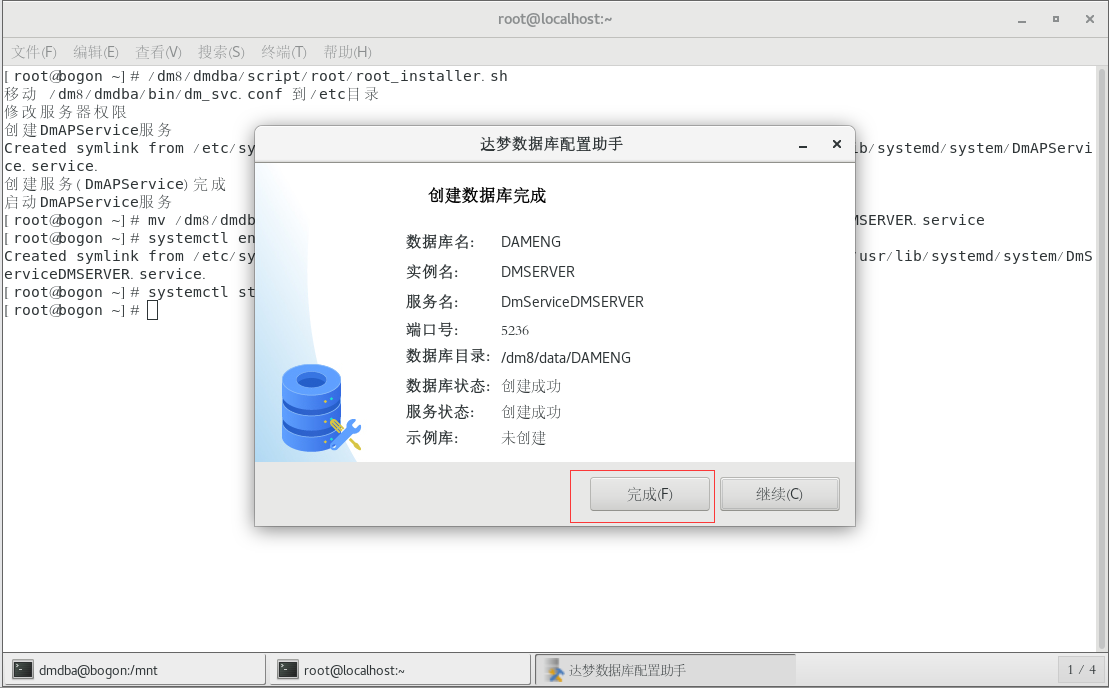Open the 编辑(E) menu in terminal
This screenshot has height=688, width=1109.
[x=95, y=52]
